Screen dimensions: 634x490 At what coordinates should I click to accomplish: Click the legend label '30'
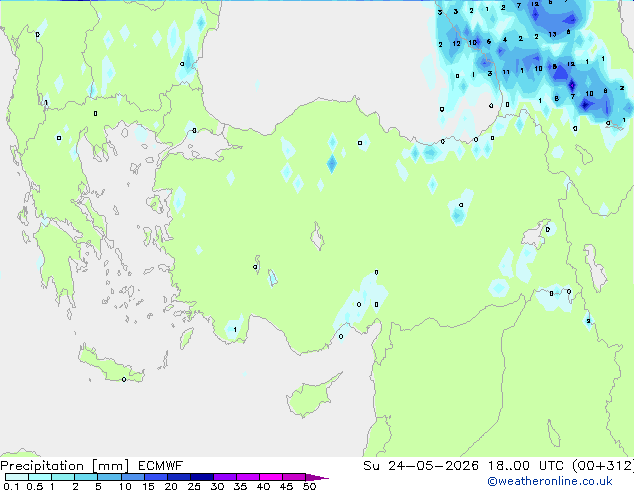217,486
